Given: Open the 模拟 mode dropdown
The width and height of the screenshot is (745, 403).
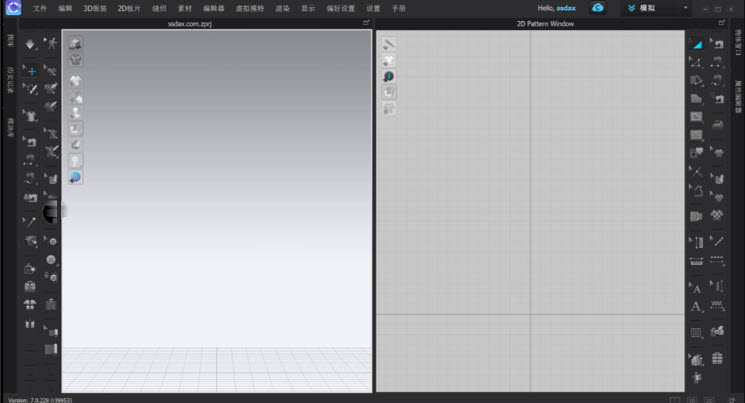Looking at the screenshot, I should pos(657,8).
